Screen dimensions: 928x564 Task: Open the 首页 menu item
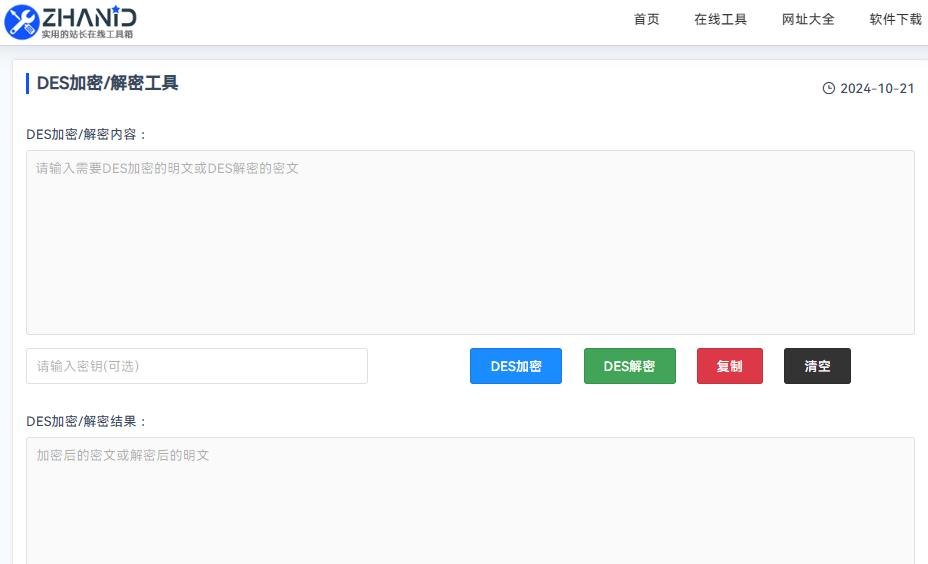[646, 20]
